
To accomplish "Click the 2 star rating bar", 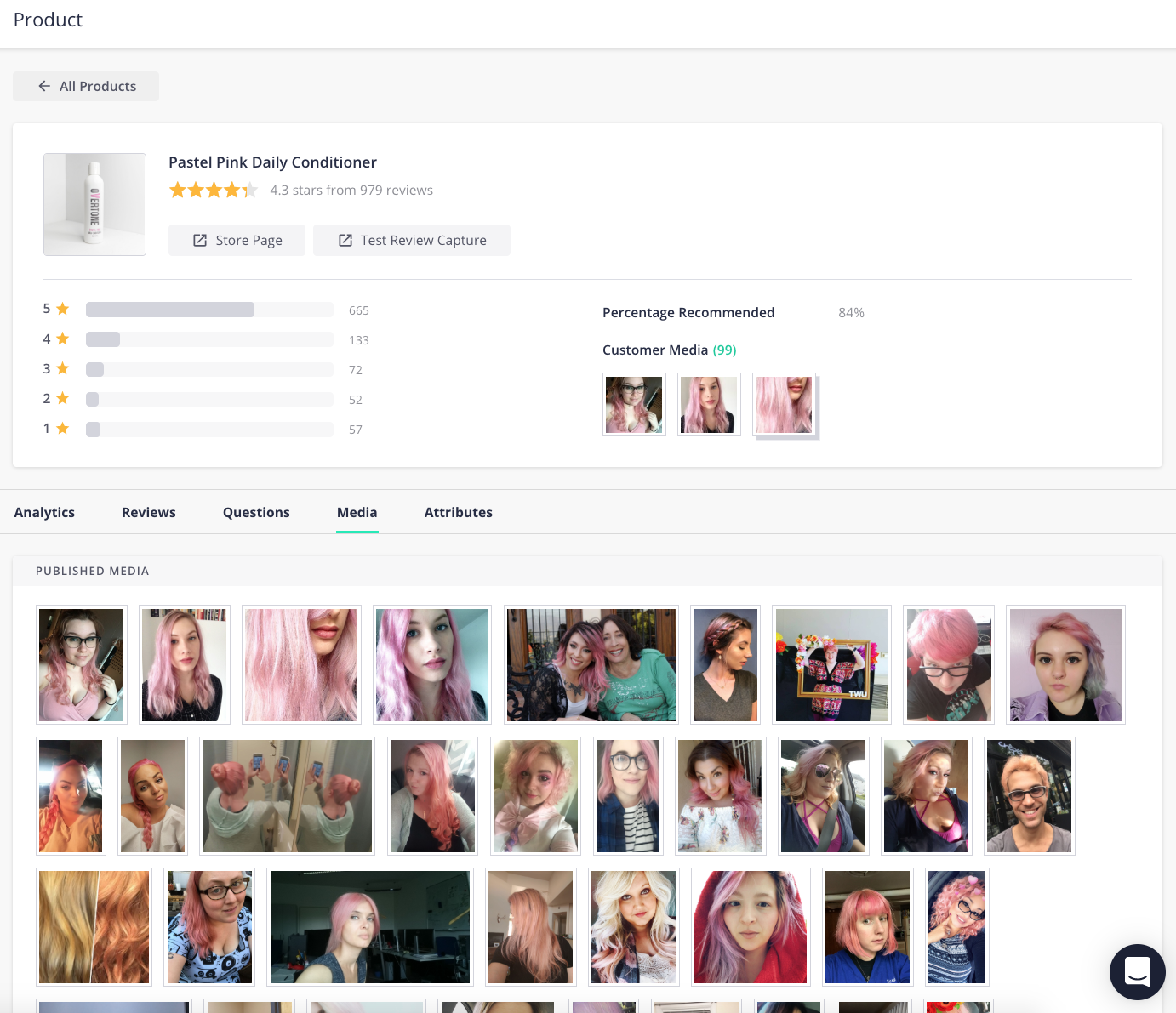I will coord(209,399).
